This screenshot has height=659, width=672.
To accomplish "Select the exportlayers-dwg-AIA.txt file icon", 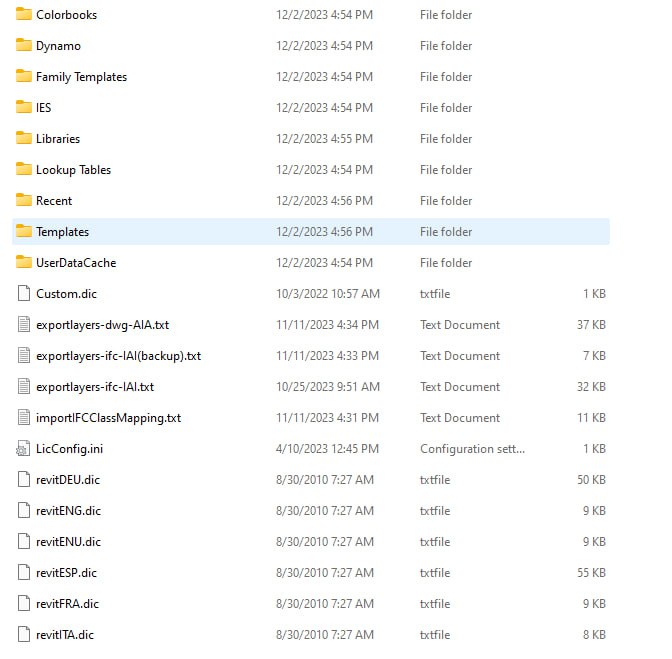I will tap(24, 324).
